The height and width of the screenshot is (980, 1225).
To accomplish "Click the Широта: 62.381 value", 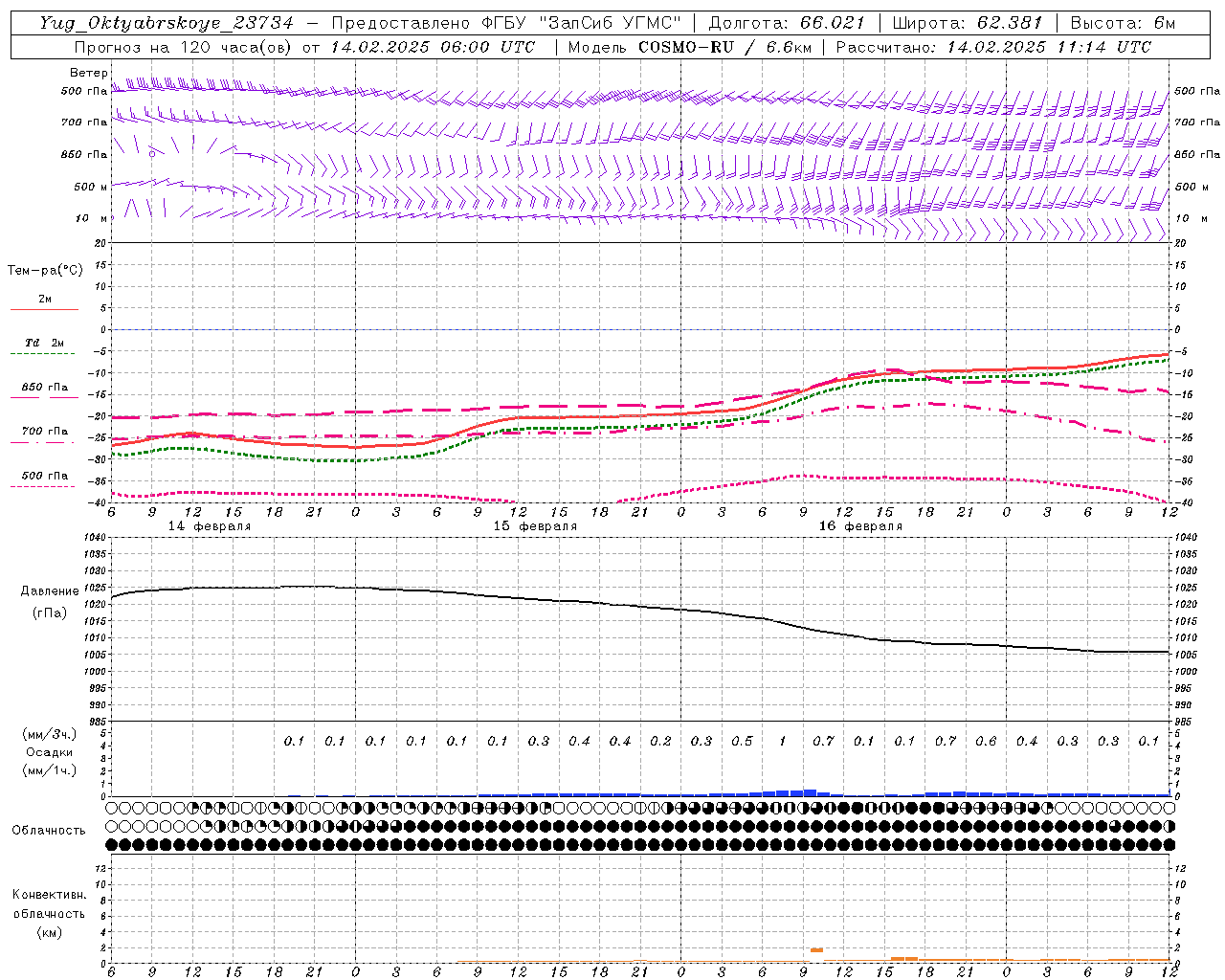I will point(967,24).
